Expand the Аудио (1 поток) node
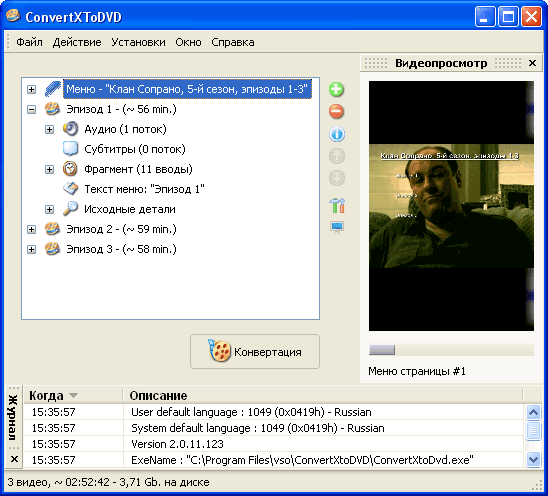548x496 pixels. (49, 129)
